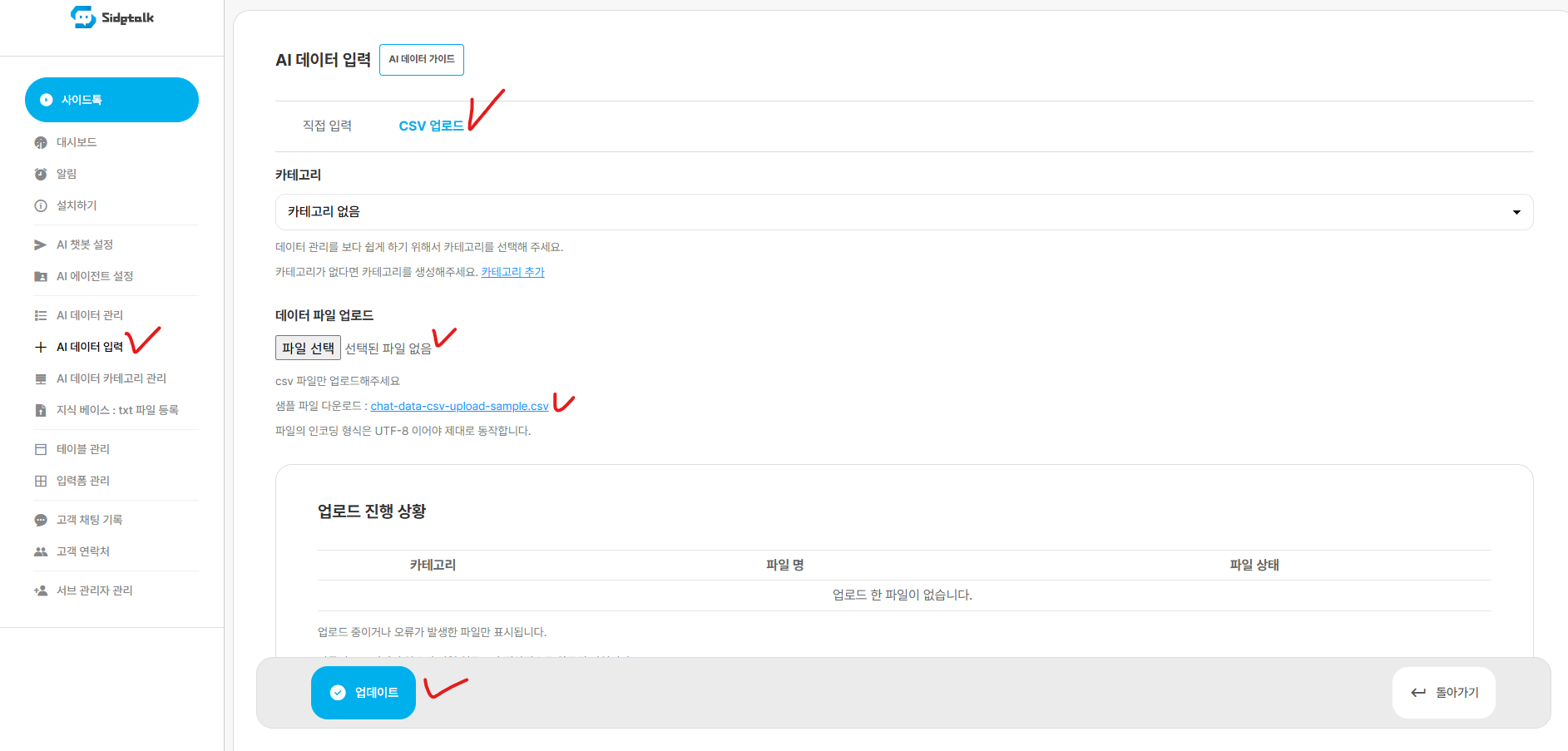Open the 카테고리 없음 category dropdown
This screenshot has height=751, width=1568.
pyautogui.click(x=904, y=212)
